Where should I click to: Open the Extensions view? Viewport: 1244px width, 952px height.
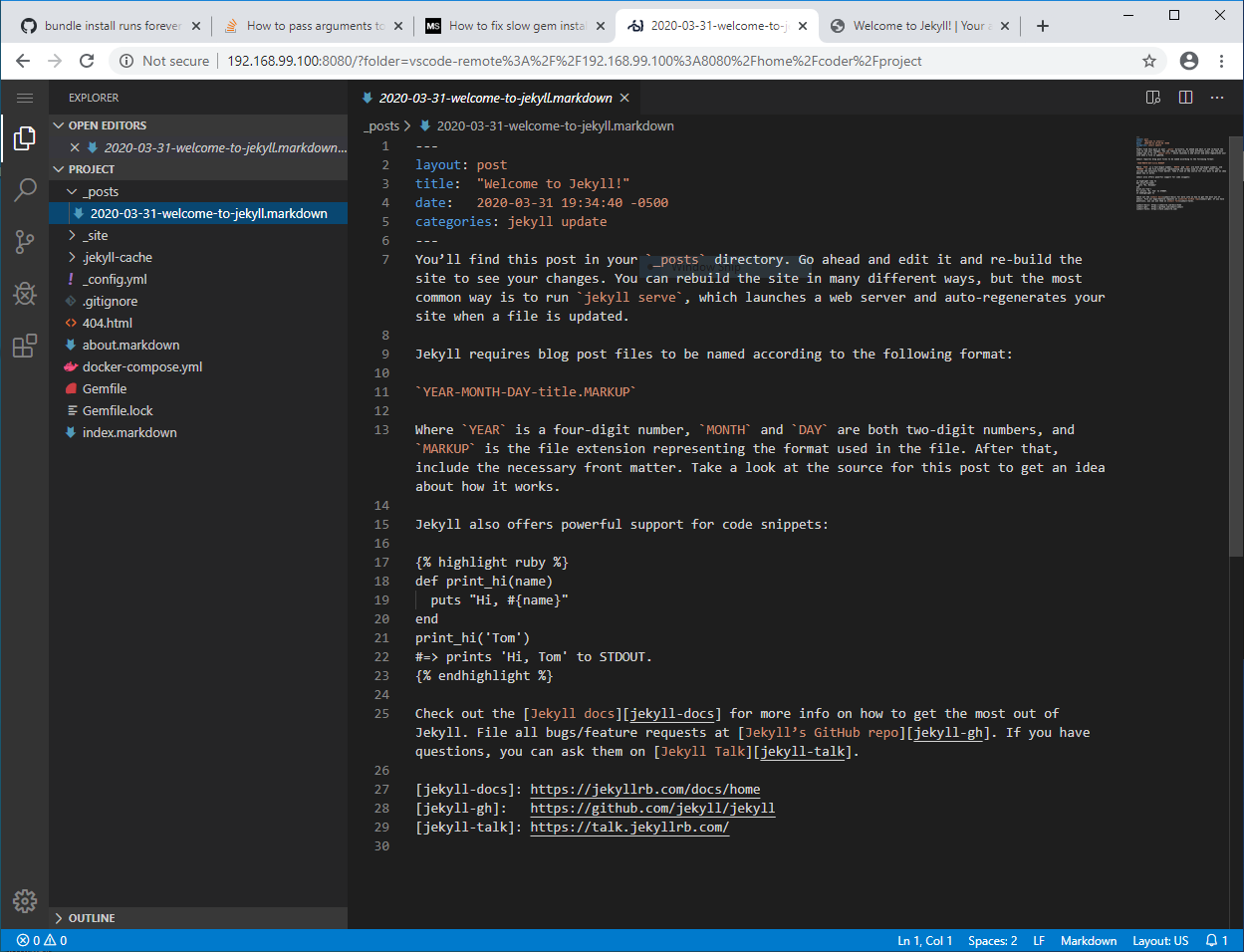tap(25, 346)
